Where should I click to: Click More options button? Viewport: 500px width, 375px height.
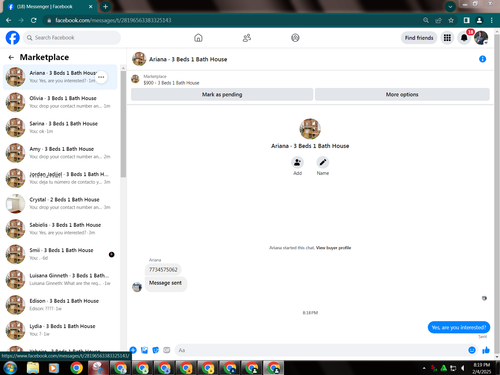tap(402, 94)
